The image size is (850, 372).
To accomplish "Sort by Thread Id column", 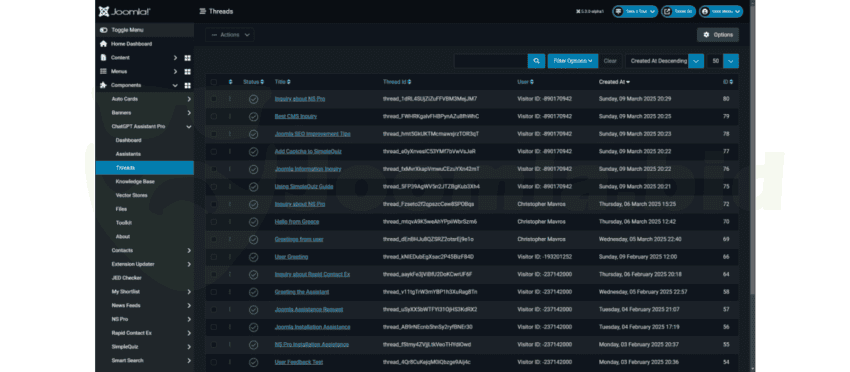I will 397,82.
